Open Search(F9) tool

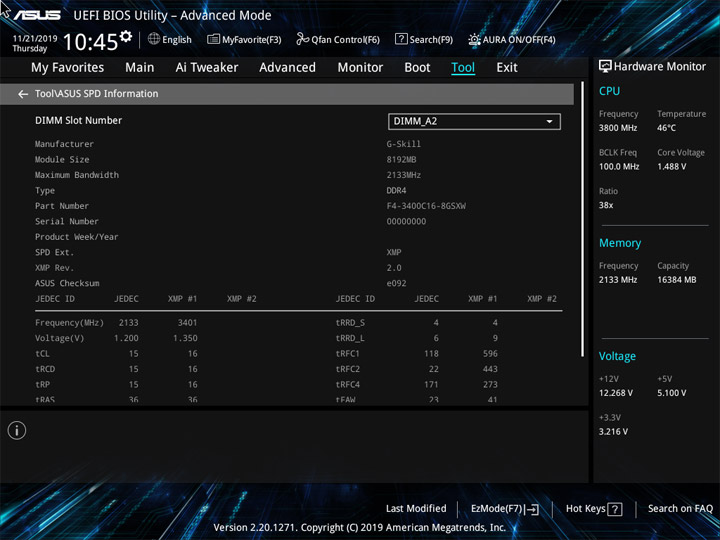(x=424, y=39)
